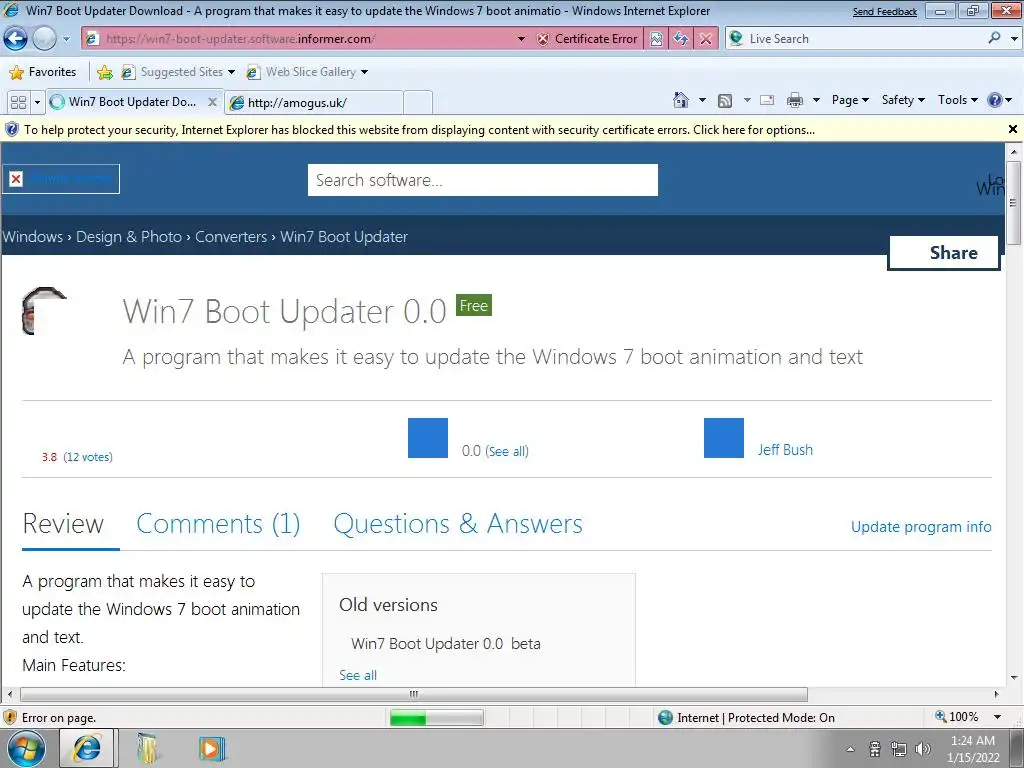The height and width of the screenshot is (768, 1024).
Task: Click the Compatibility View icon
Action: point(656,39)
